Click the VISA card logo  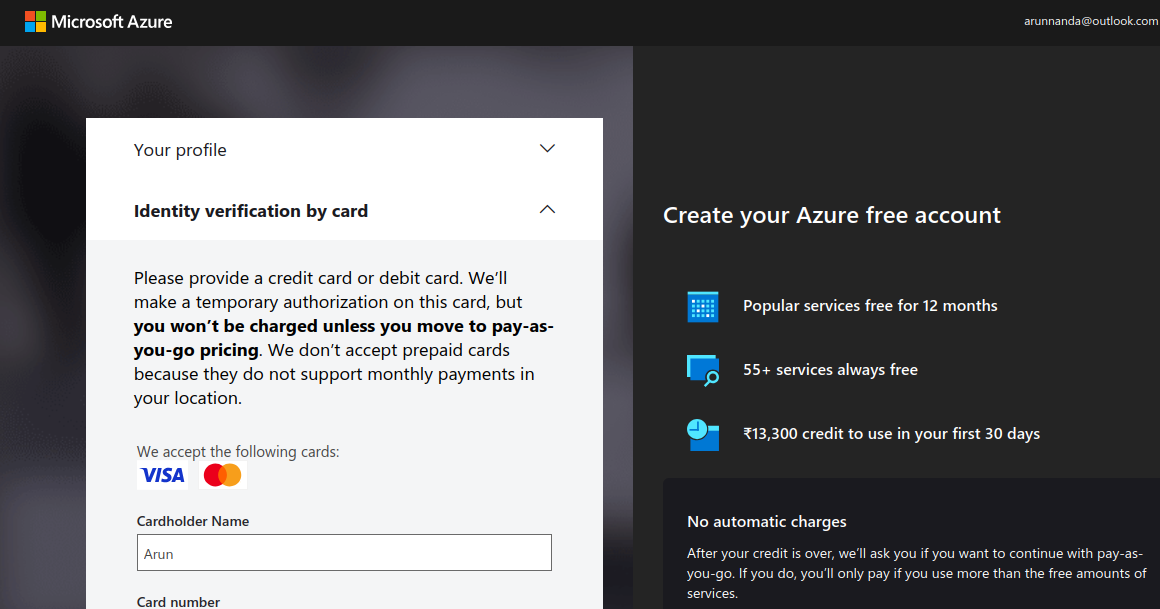point(163,475)
